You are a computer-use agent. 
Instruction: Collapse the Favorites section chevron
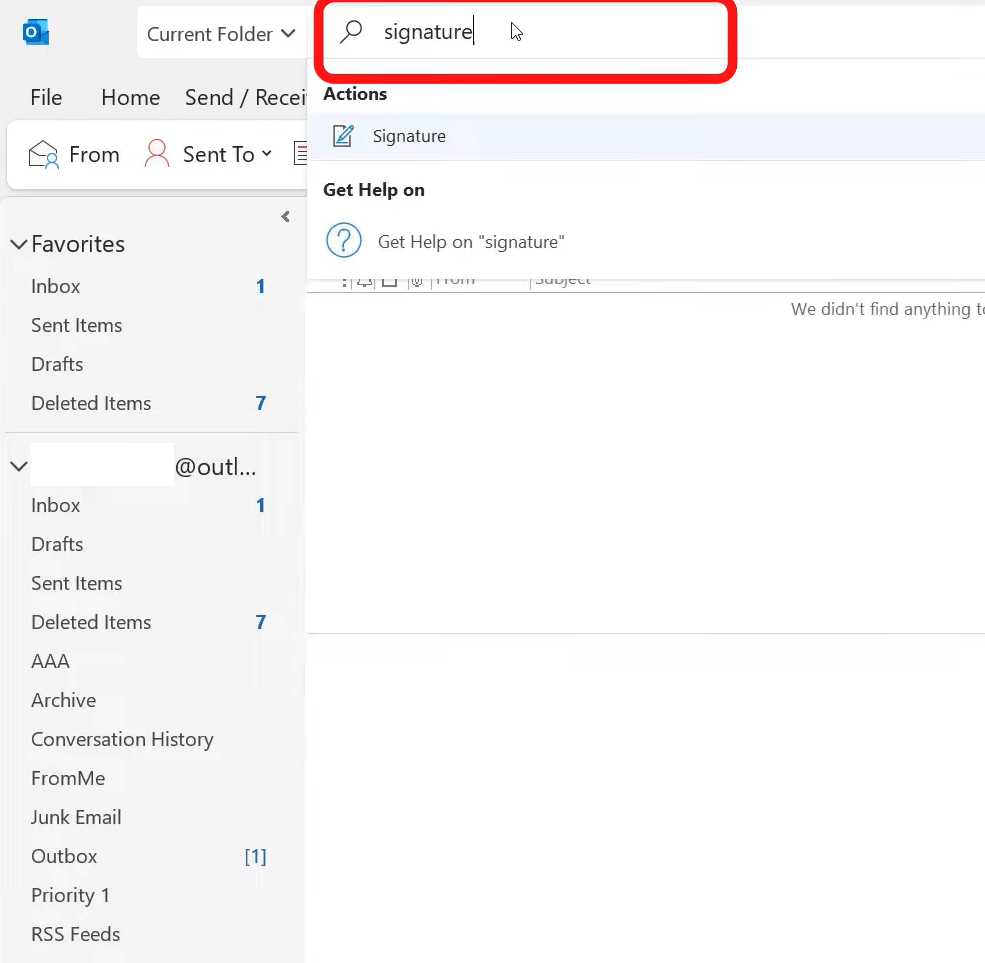point(19,244)
